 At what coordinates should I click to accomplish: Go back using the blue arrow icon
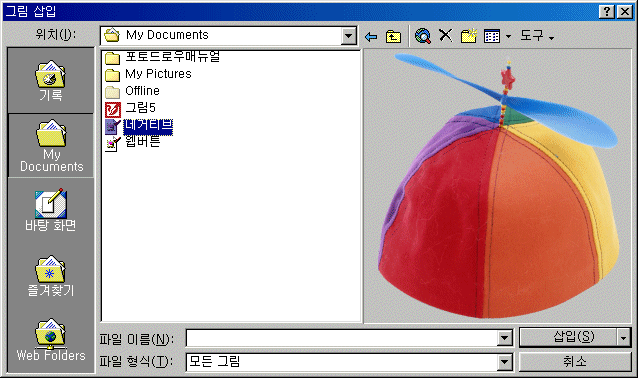(371, 37)
